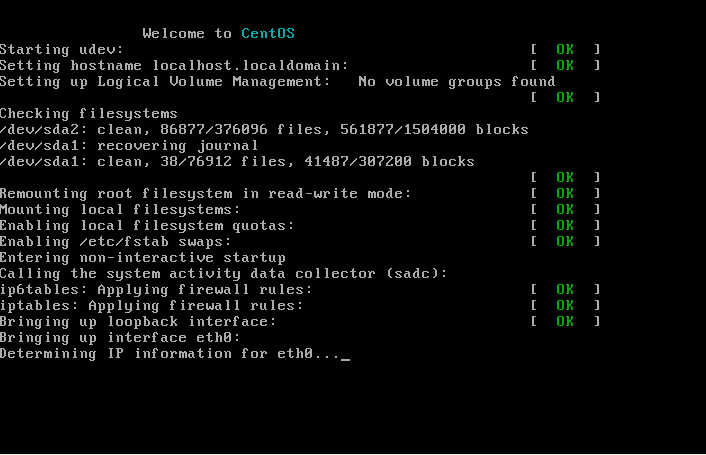Select 'Remounting root filesystem in read-write mode:' line
Viewport: 706px width, 455px height.
(x=205, y=194)
